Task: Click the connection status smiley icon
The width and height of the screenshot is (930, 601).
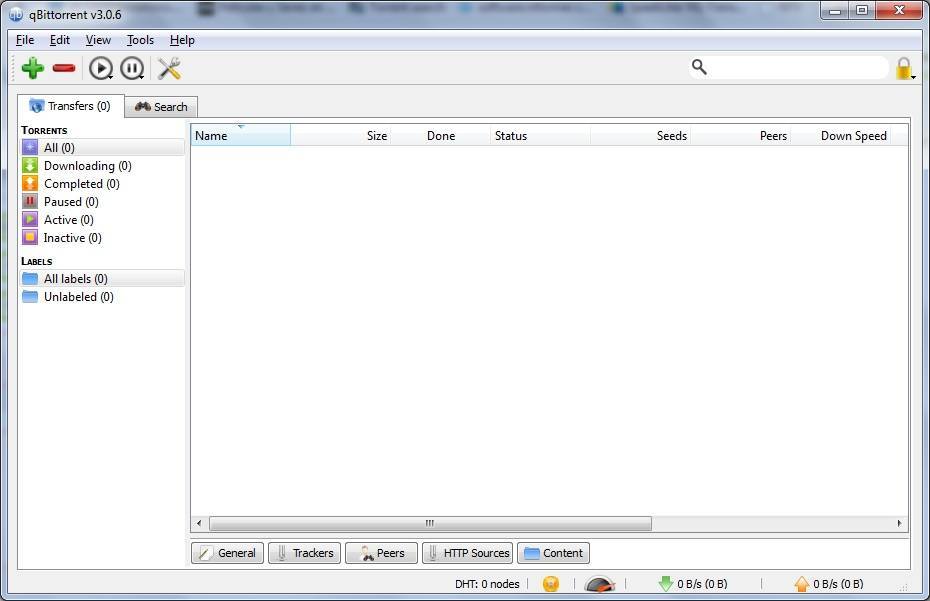Action: [x=551, y=583]
